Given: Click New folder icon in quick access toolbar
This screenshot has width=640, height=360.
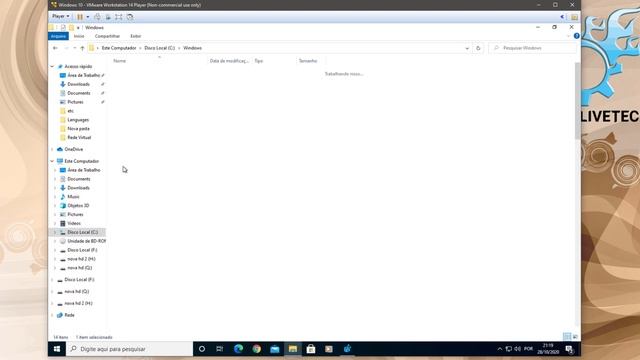Looking at the screenshot, I should [x=71, y=28].
